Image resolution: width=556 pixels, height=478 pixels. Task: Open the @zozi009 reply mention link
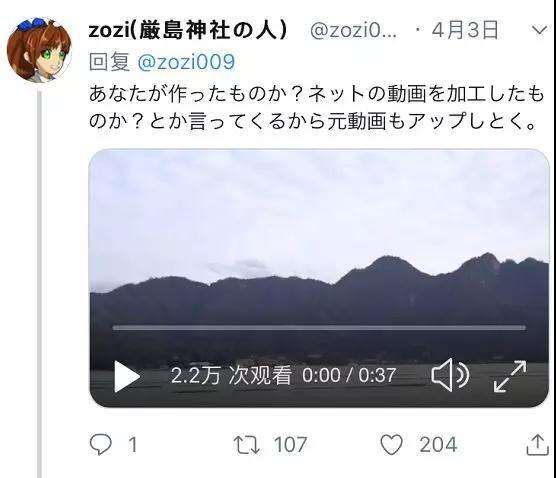(x=186, y=62)
